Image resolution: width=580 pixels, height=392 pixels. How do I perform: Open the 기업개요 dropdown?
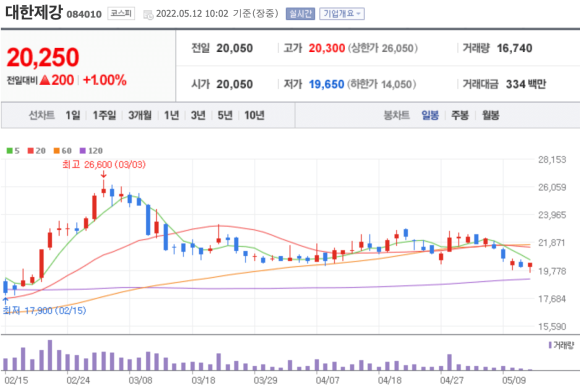pyautogui.click(x=342, y=14)
